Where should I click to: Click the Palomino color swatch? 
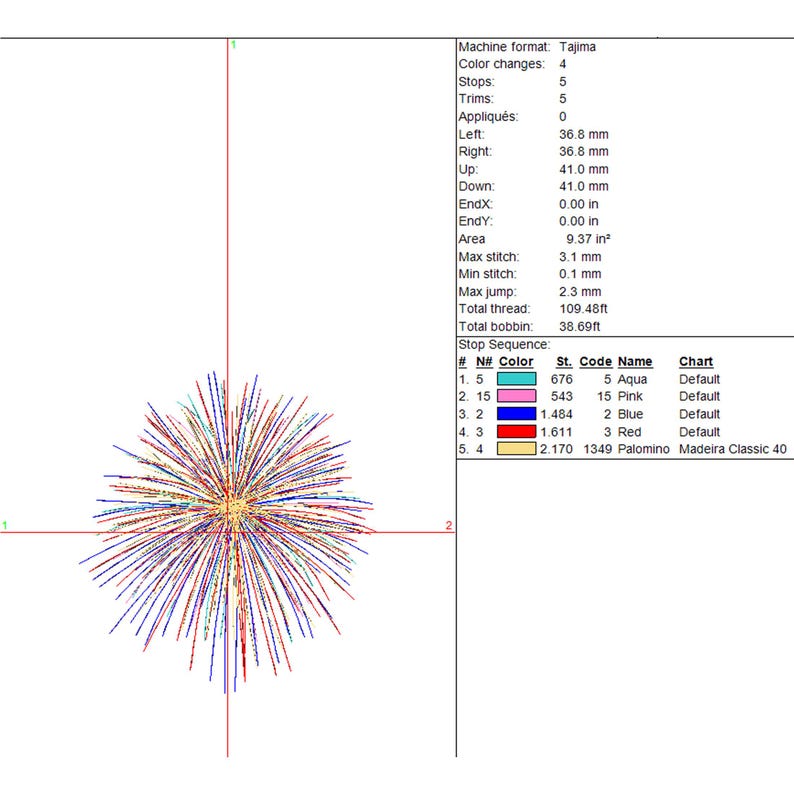[516, 449]
